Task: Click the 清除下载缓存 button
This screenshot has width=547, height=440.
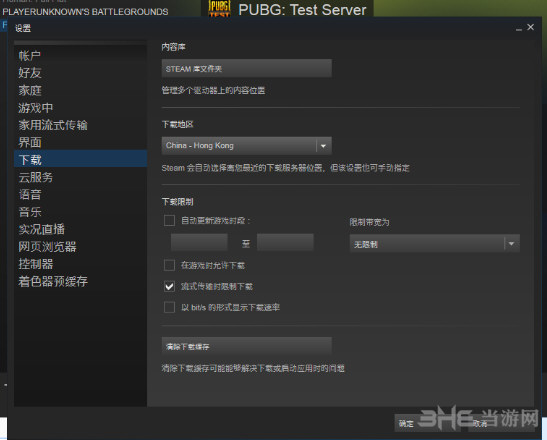Action: pos(246,346)
